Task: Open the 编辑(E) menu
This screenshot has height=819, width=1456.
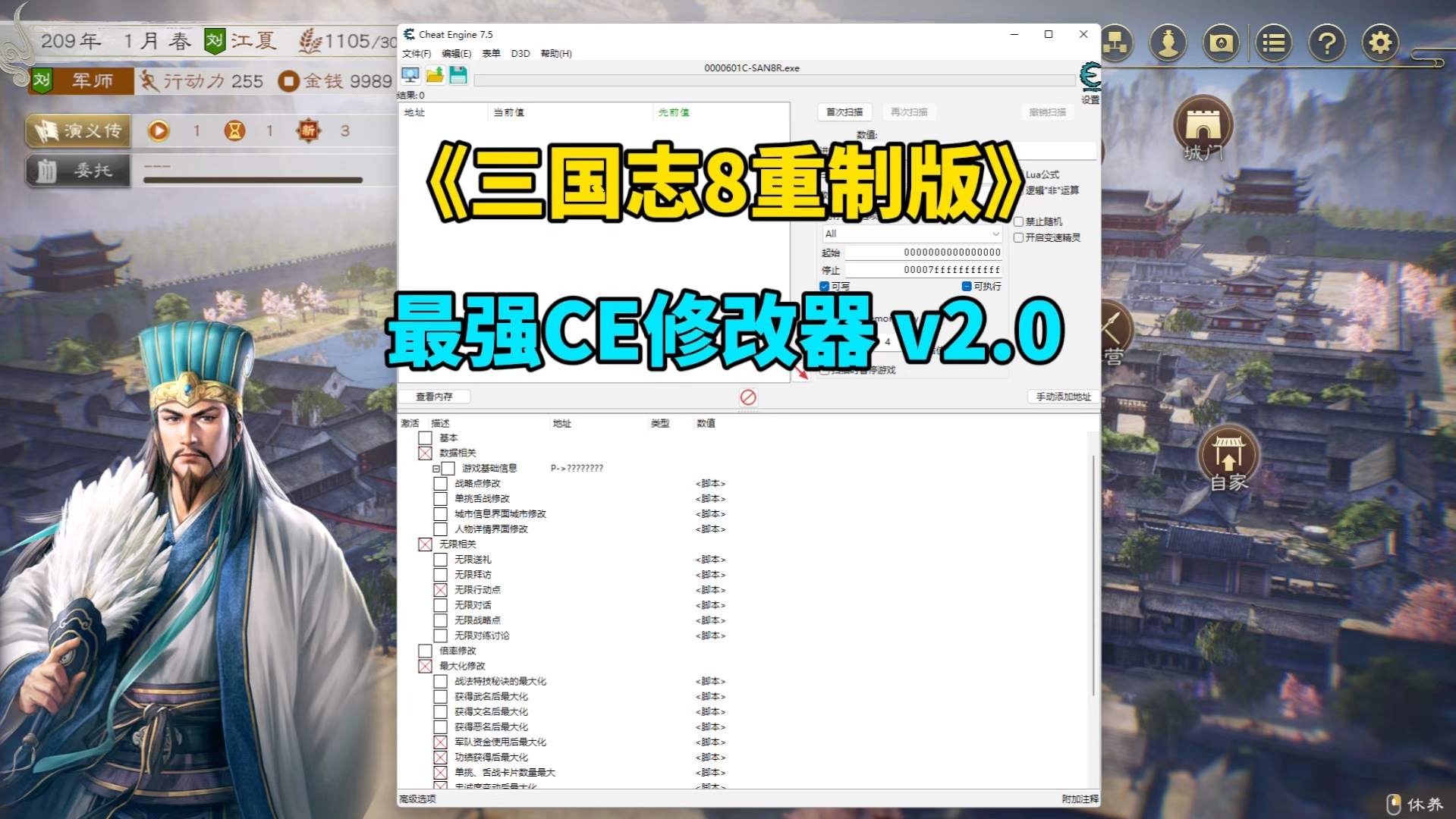Action: [456, 53]
